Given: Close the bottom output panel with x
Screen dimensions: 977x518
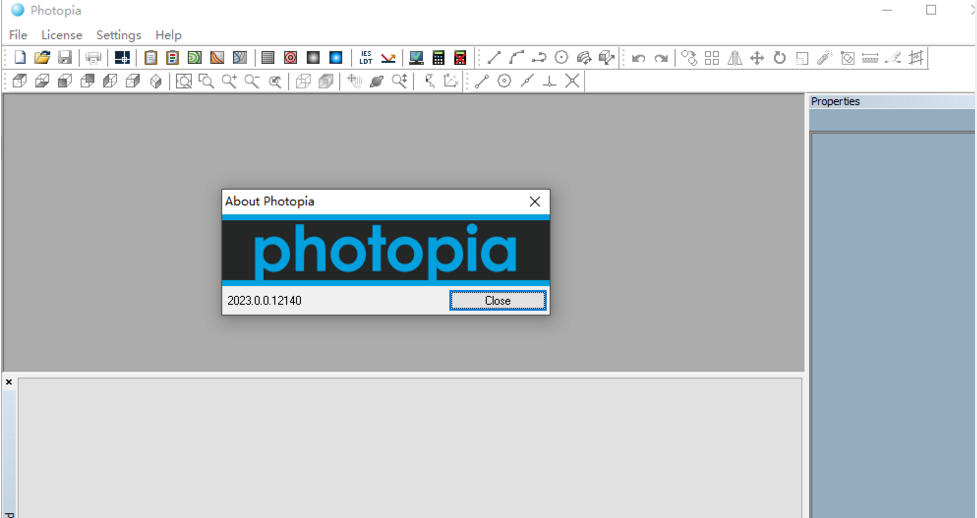Looking at the screenshot, I should coord(9,382).
